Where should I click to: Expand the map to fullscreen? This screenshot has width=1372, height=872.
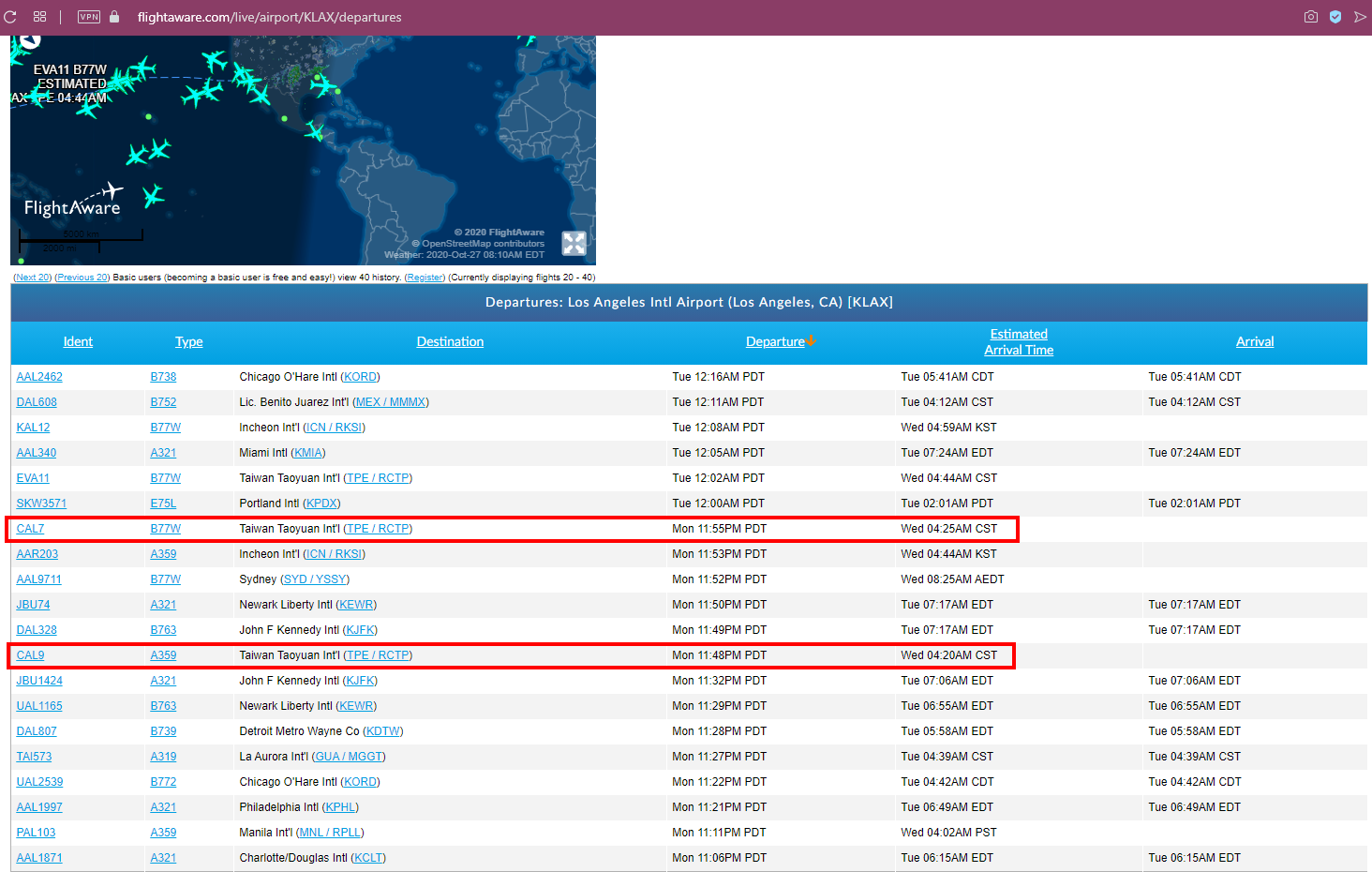[x=574, y=244]
